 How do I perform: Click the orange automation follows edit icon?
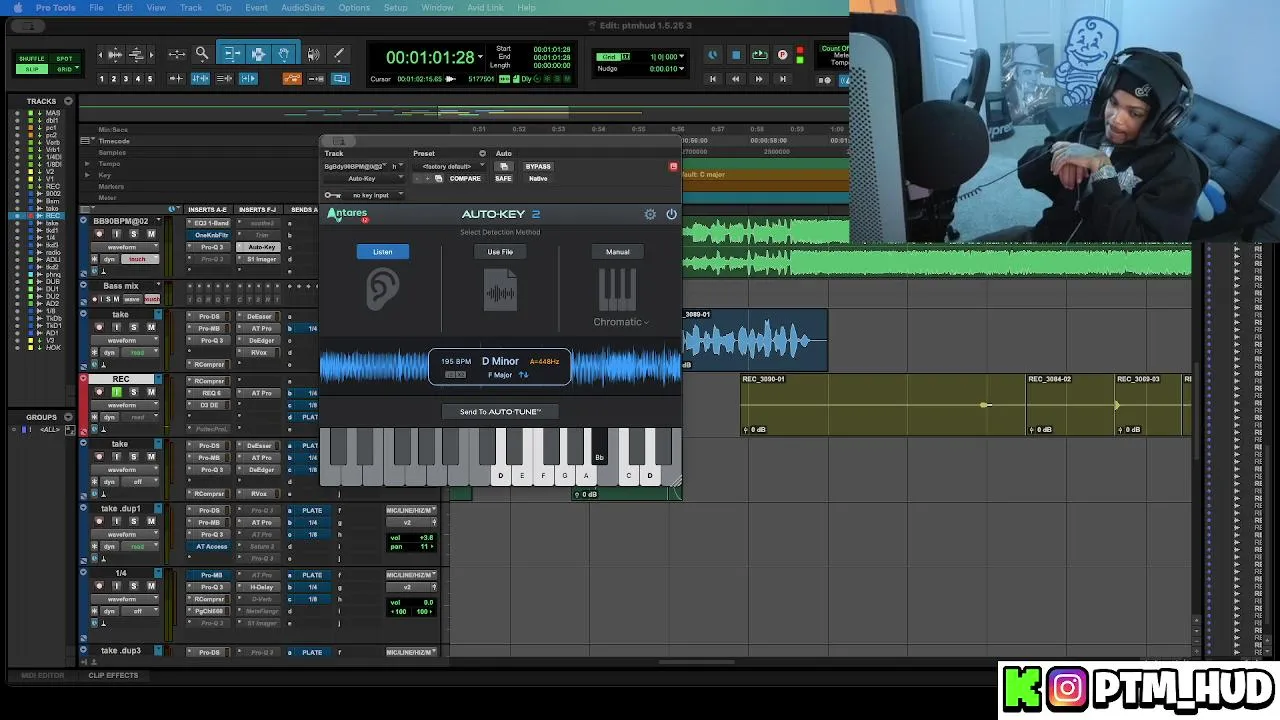pos(292,78)
